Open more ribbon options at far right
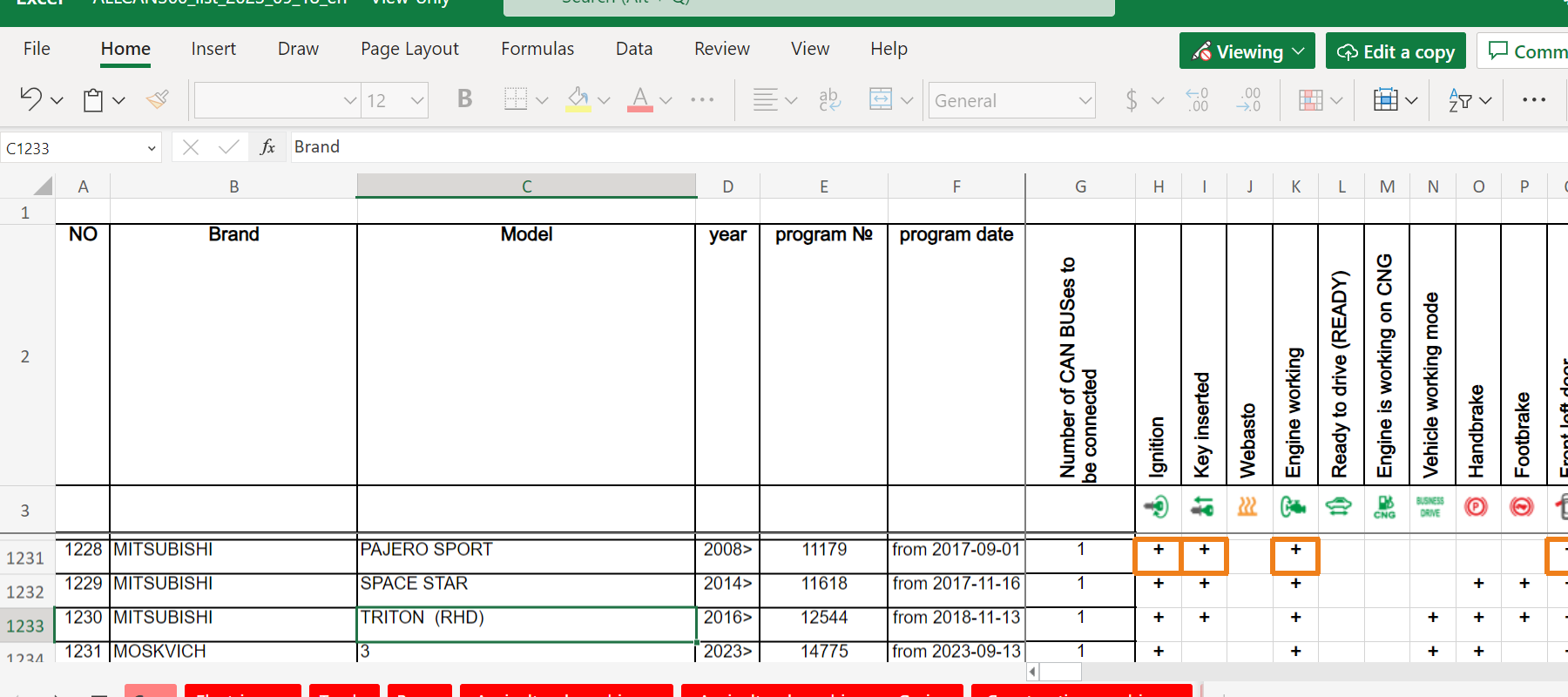Screen dimensions: 1568x697 pos(1534,100)
